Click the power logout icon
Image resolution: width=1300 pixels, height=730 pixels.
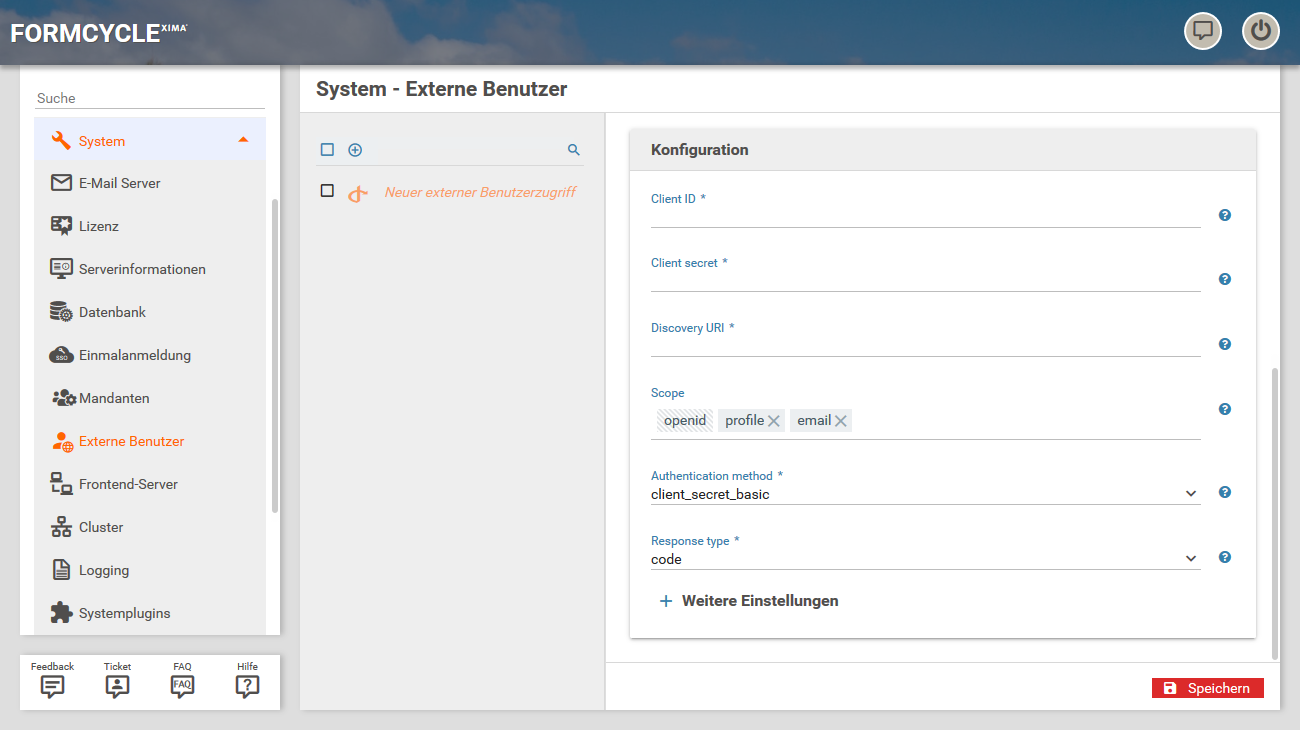tap(1261, 31)
